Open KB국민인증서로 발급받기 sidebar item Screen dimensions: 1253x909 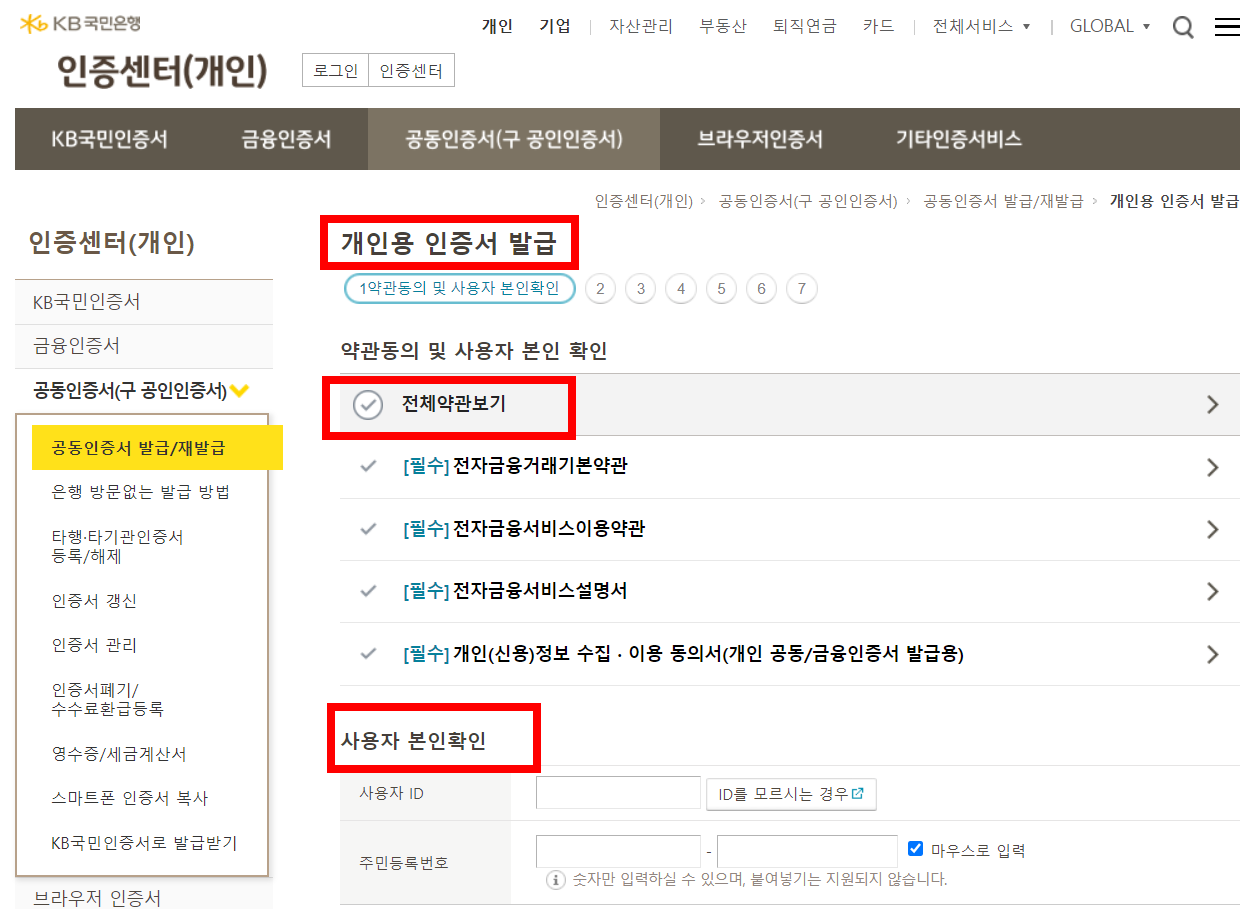point(144,843)
